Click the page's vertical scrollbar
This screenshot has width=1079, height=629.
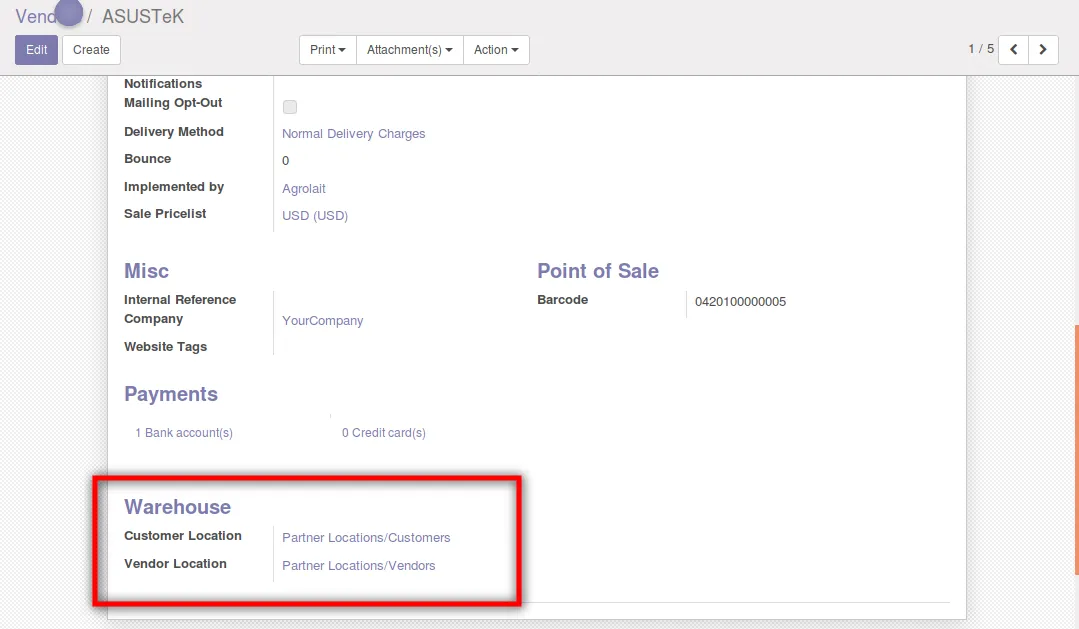[x=1076, y=450]
